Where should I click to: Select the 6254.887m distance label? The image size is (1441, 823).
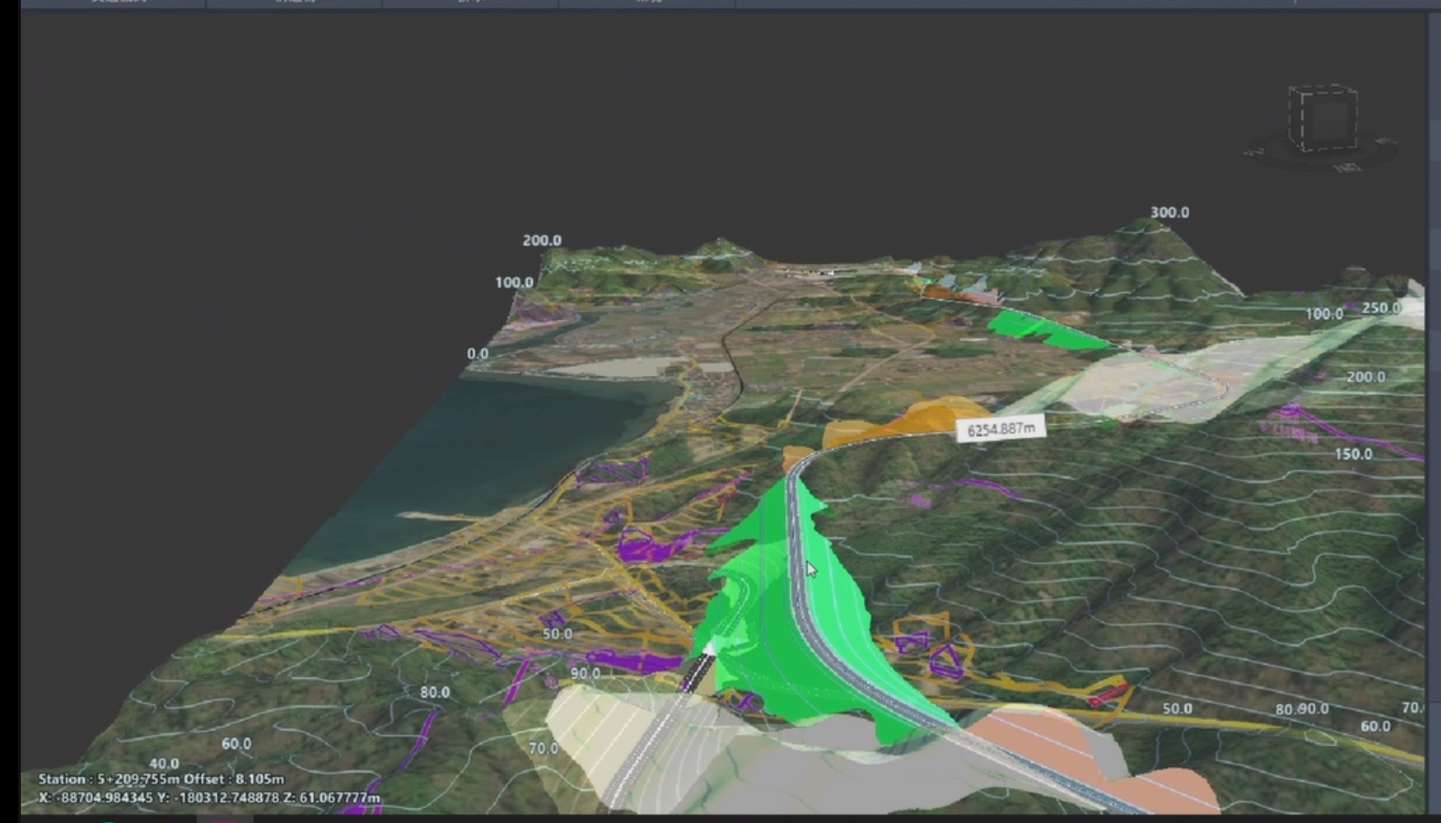1000,429
